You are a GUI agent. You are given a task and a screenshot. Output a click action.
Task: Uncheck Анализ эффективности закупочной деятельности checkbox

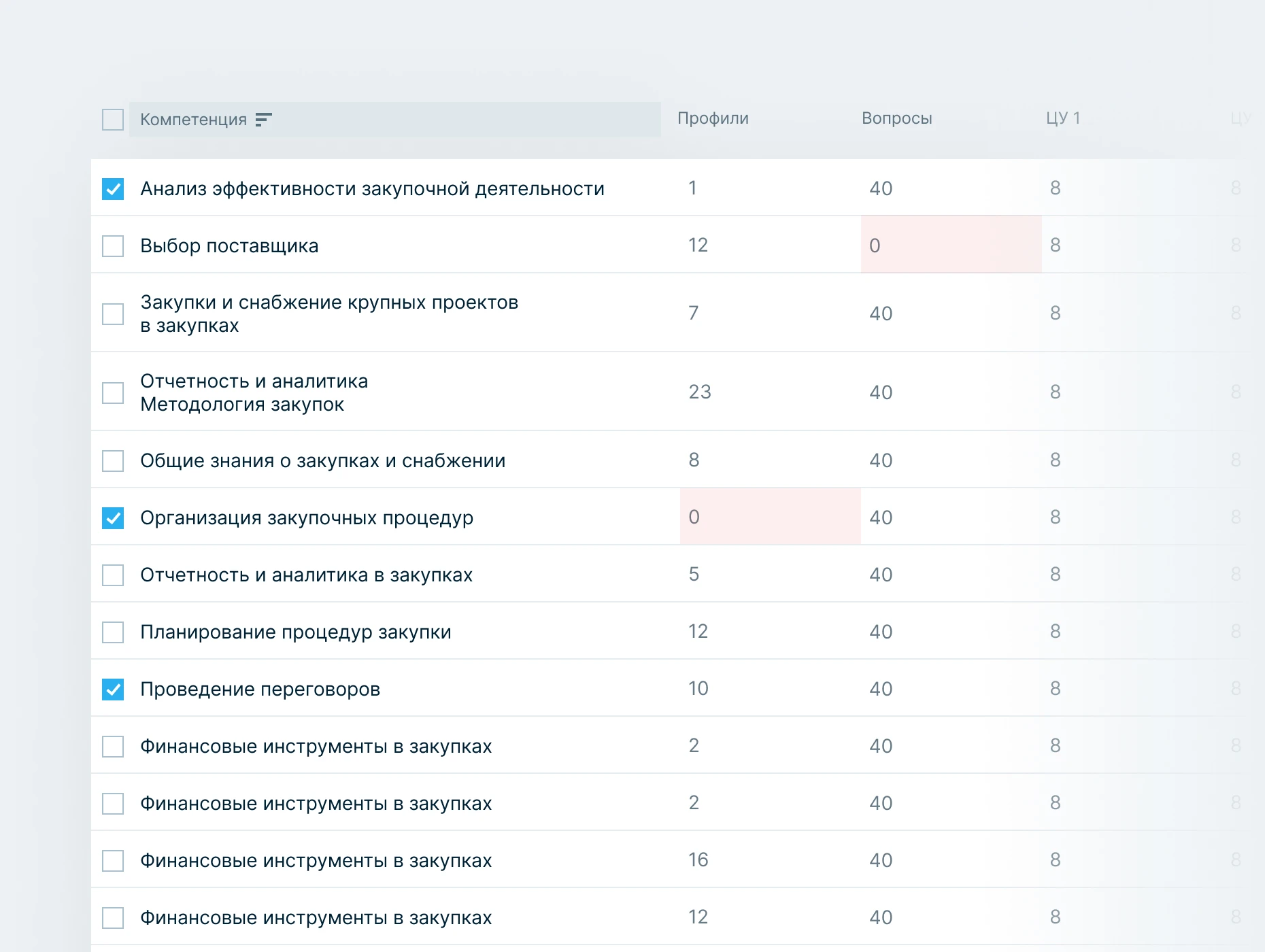coord(113,189)
